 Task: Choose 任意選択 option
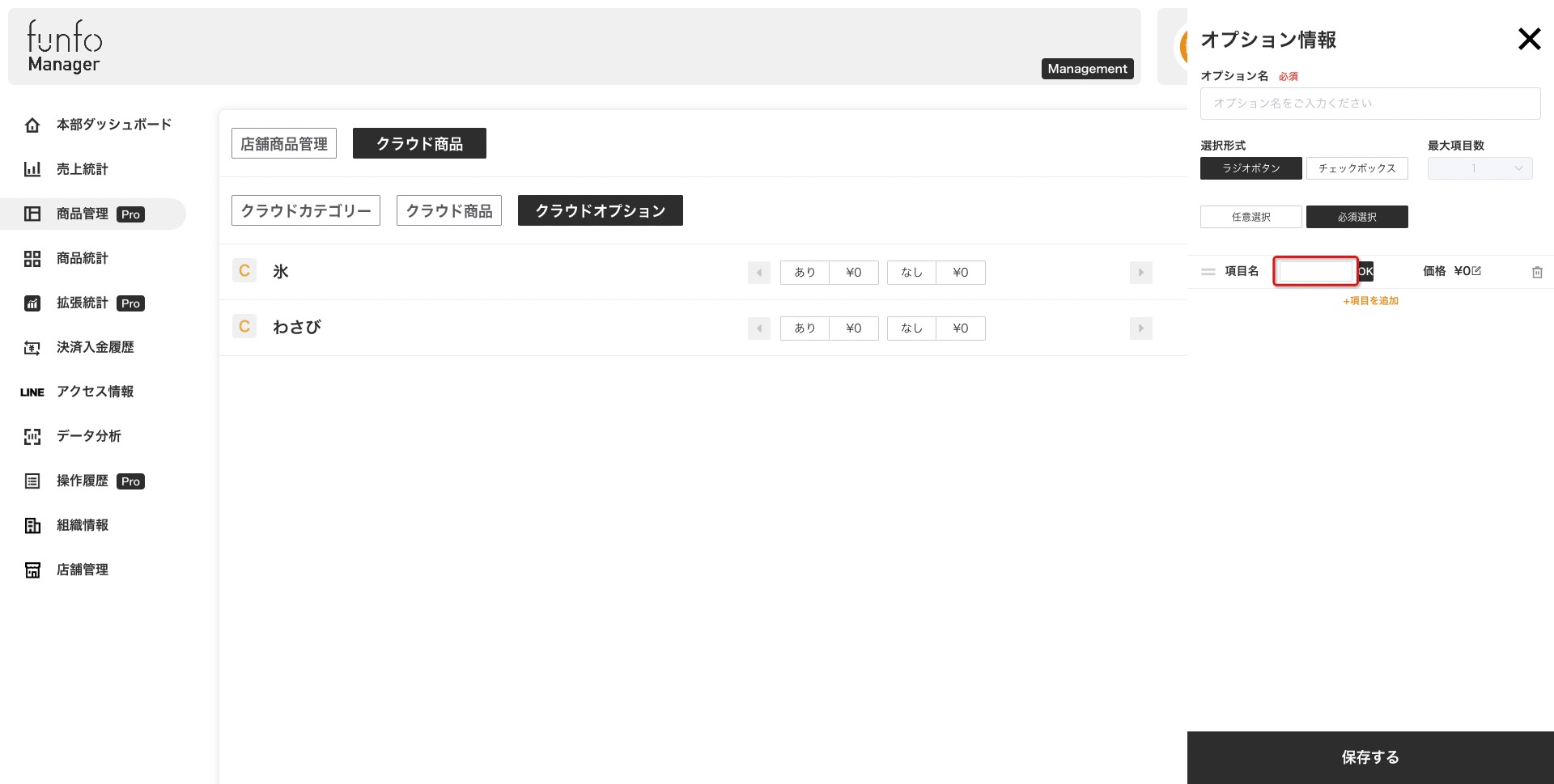(1251, 217)
